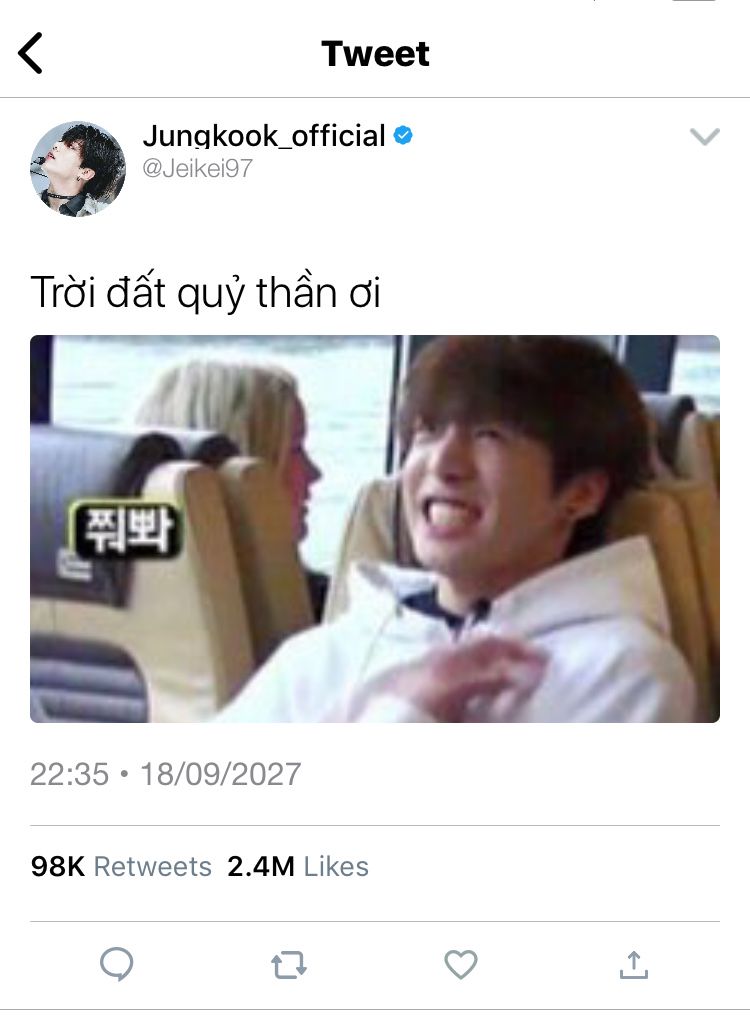
Task: Tap the reply speech bubble icon
Action: [117, 964]
